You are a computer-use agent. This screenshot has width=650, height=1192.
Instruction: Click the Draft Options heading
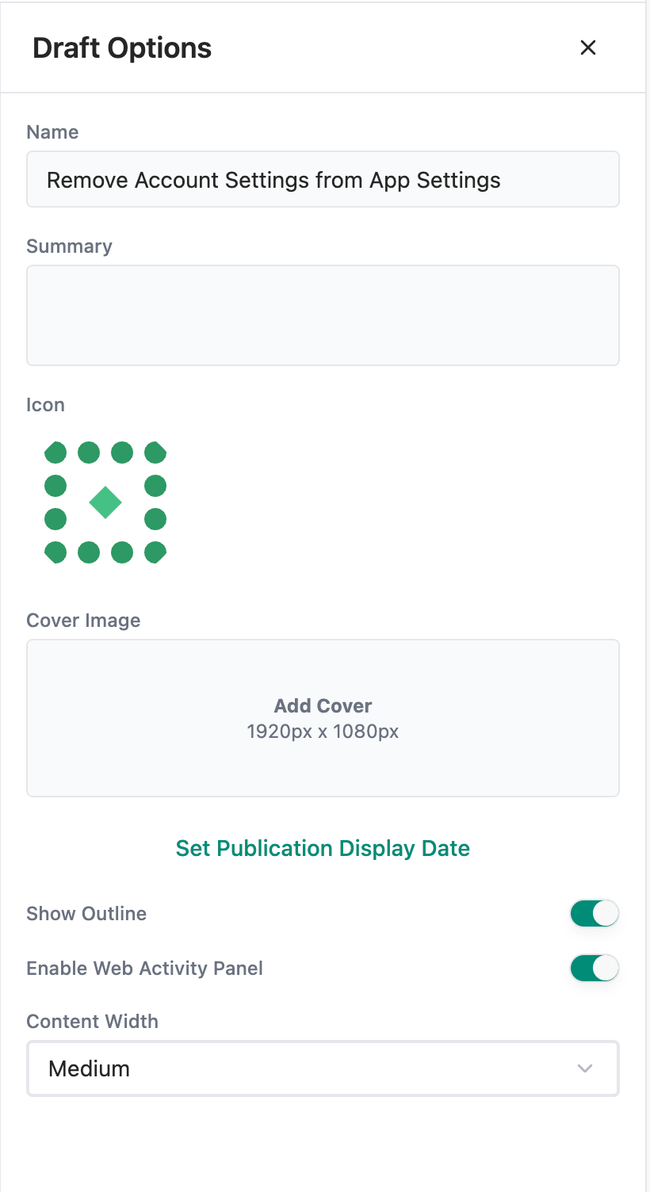coord(122,48)
